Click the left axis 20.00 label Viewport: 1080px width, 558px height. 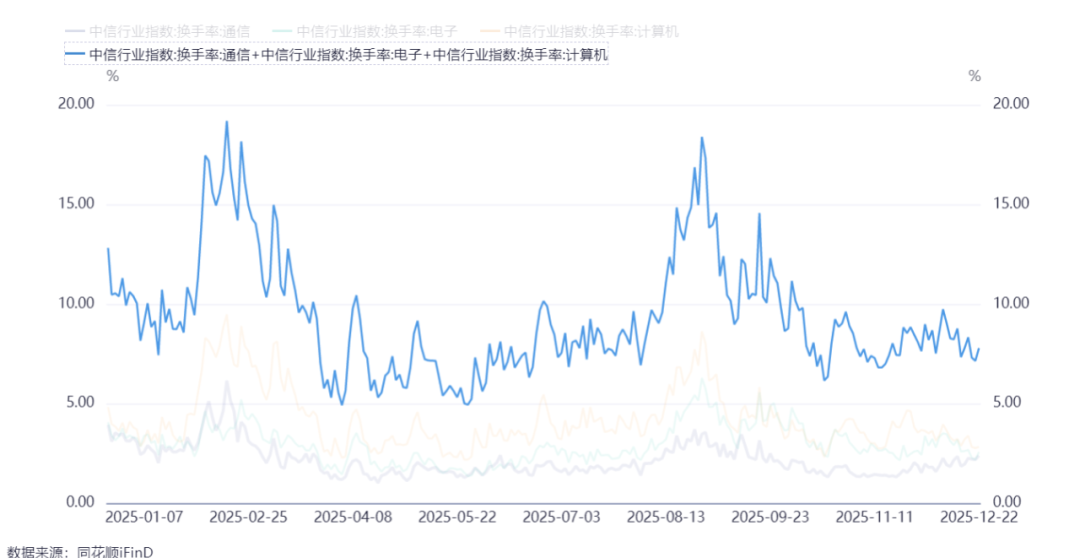[76, 104]
